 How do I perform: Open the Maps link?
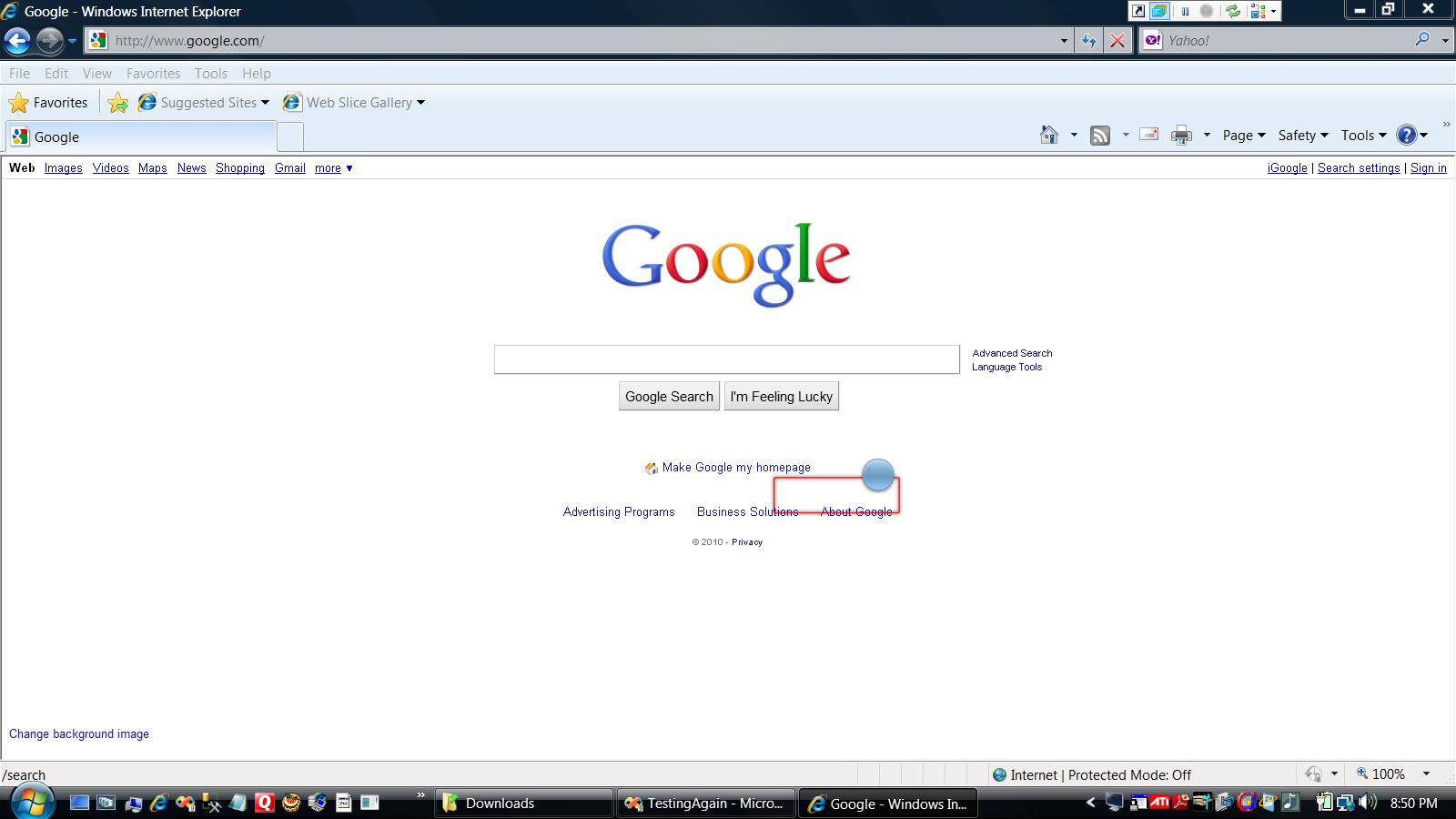point(153,168)
